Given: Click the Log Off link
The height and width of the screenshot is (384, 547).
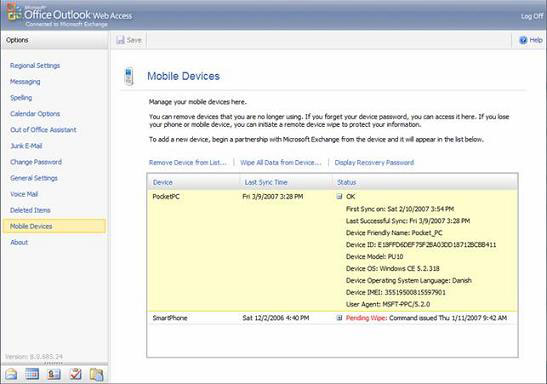Looking at the screenshot, I should click(x=532, y=16).
